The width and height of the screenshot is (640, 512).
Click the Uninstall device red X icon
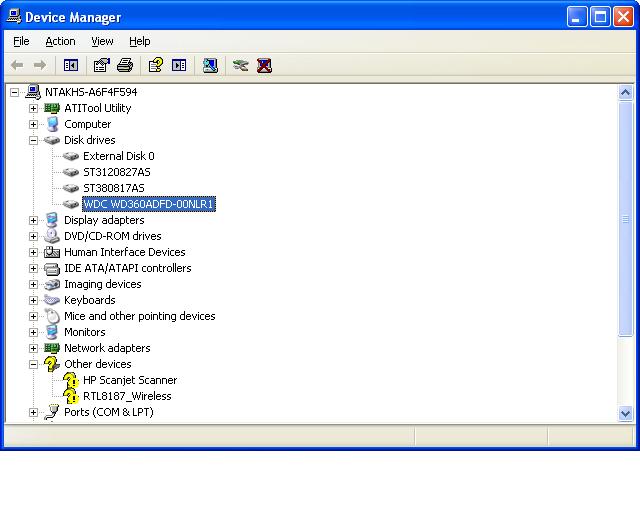point(264,65)
